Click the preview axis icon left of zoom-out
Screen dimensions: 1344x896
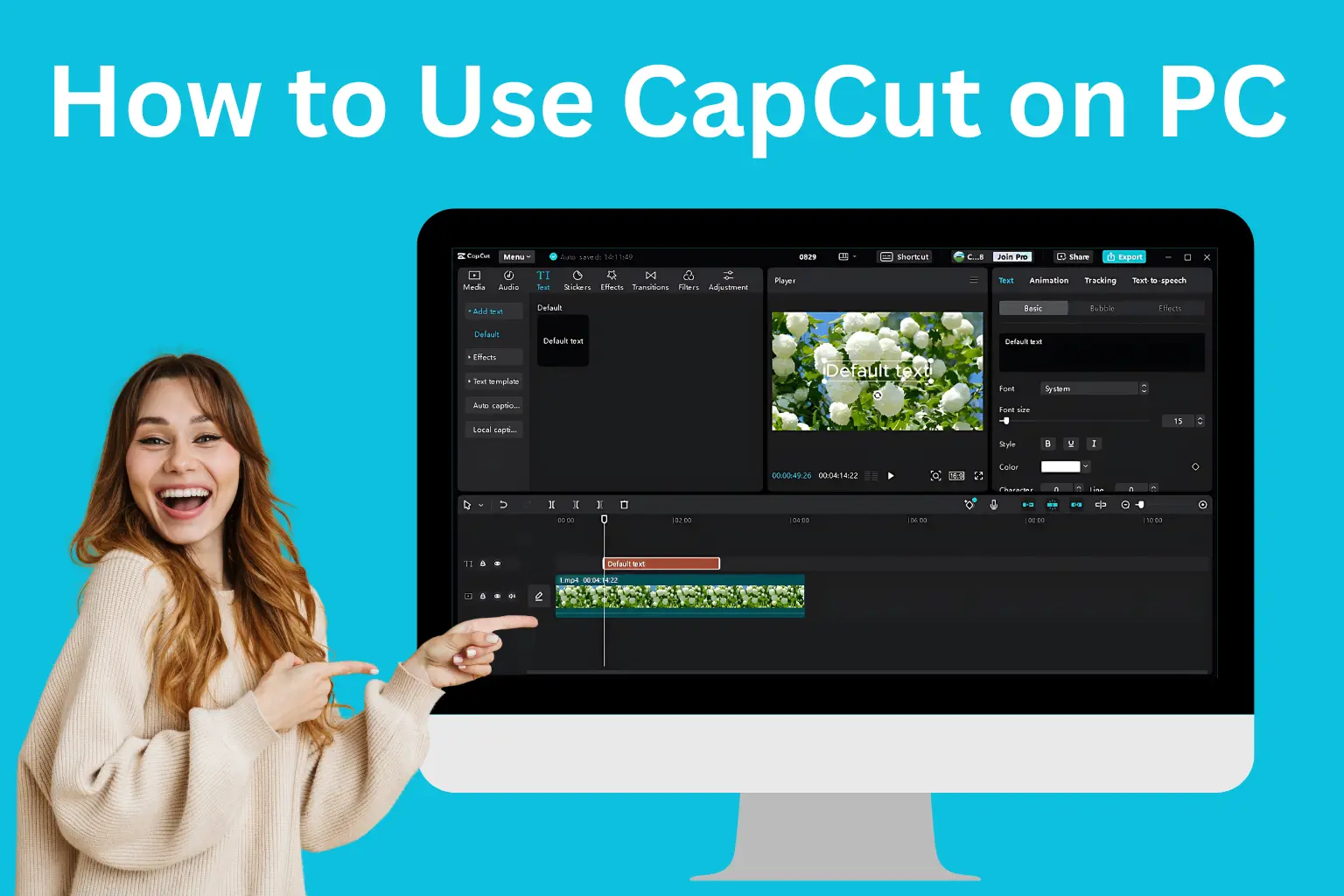[x=1101, y=505]
